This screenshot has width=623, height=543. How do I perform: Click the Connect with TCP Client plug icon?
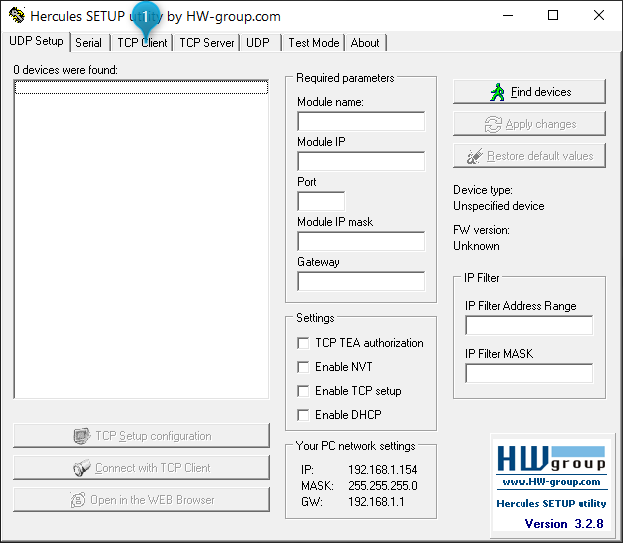point(82,468)
